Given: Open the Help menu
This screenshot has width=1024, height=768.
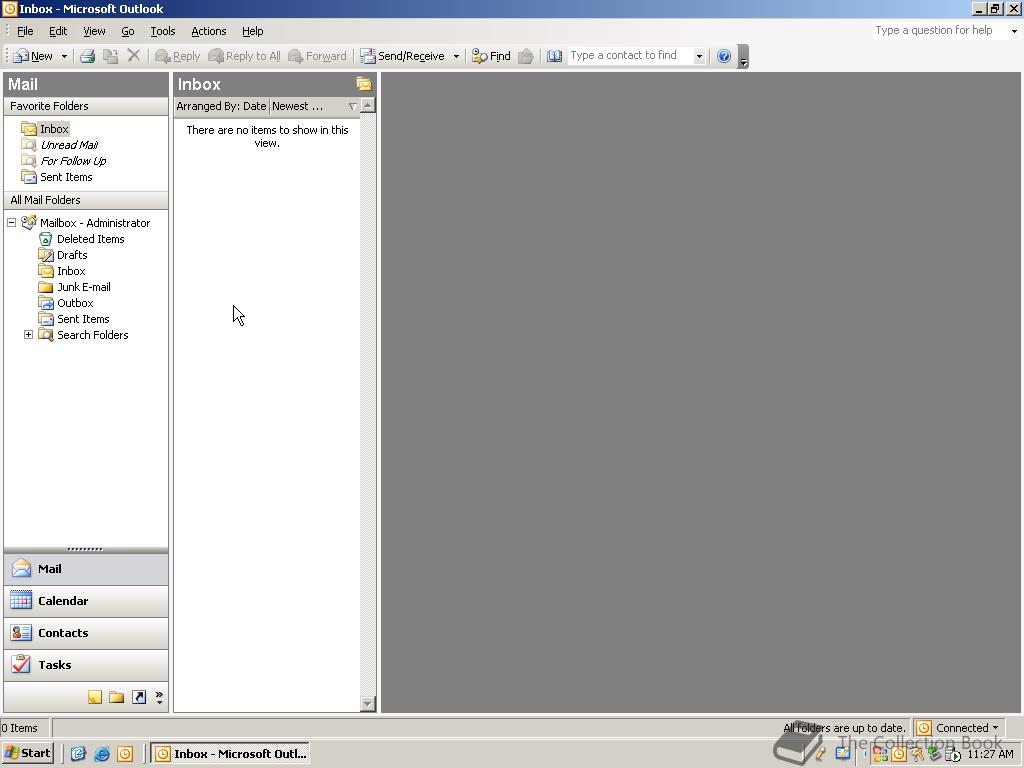Looking at the screenshot, I should [x=252, y=31].
